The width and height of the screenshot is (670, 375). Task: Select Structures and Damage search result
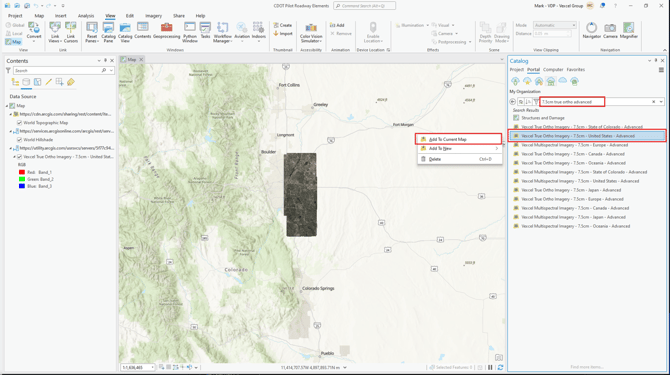point(543,118)
